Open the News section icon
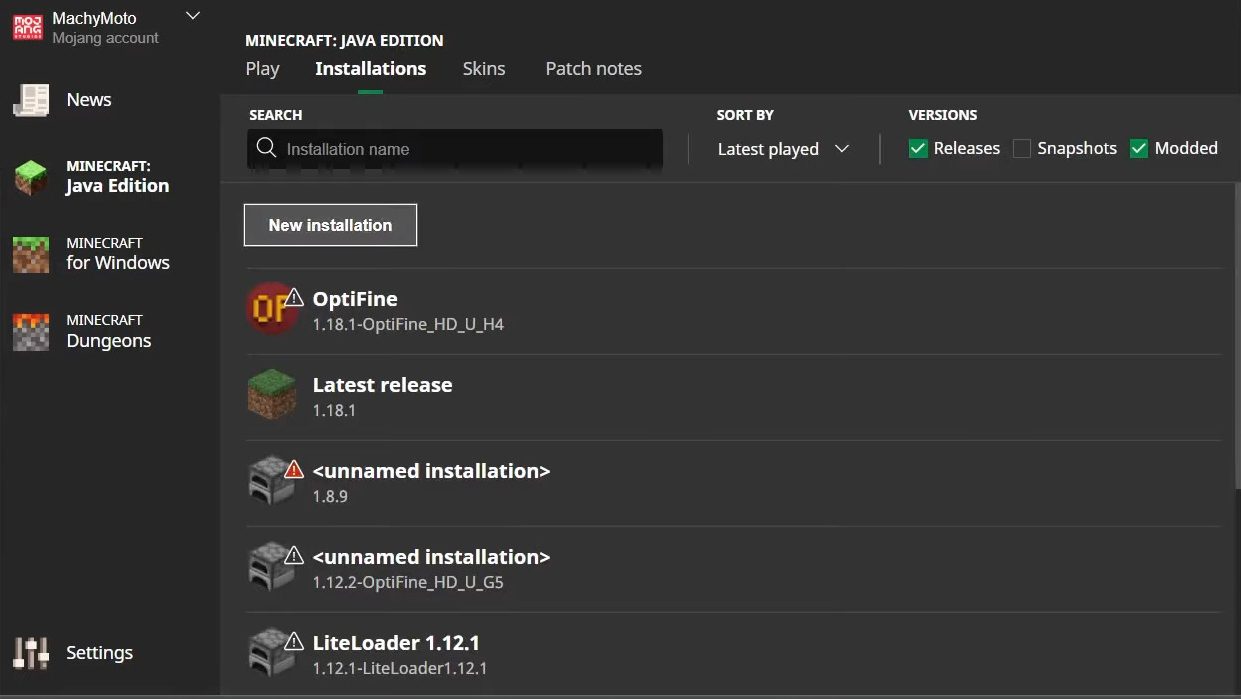Viewport: 1241px width, 699px height. coord(31,100)
